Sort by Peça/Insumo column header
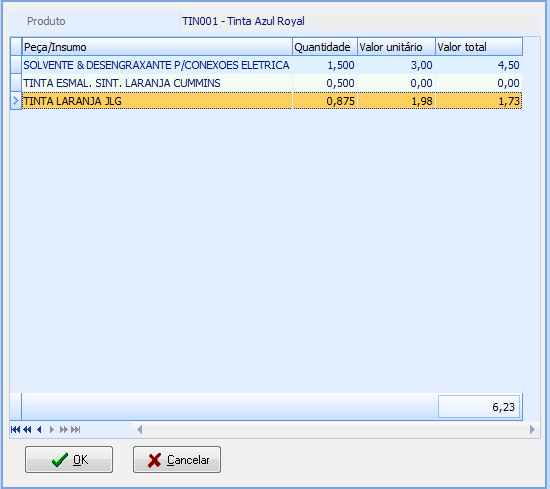 click(x=157, y=47)
